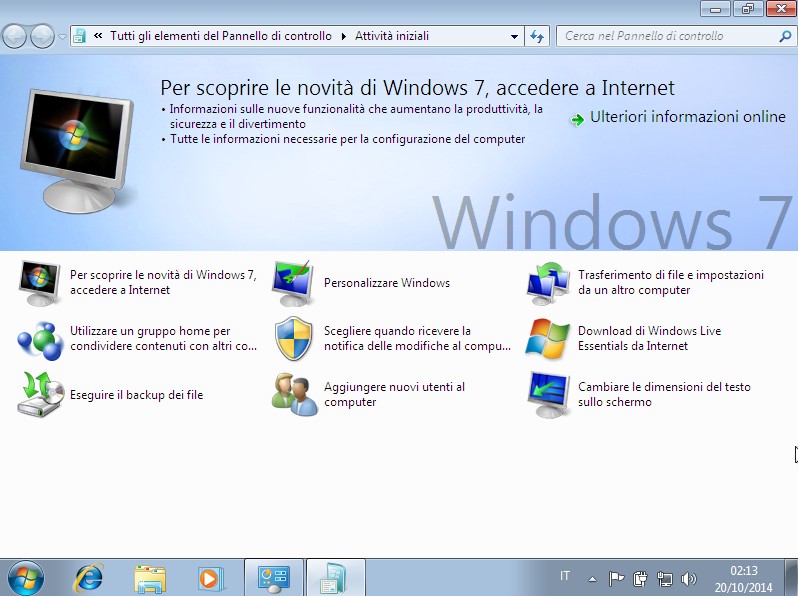Click the backup drive icon

(40, 394)
